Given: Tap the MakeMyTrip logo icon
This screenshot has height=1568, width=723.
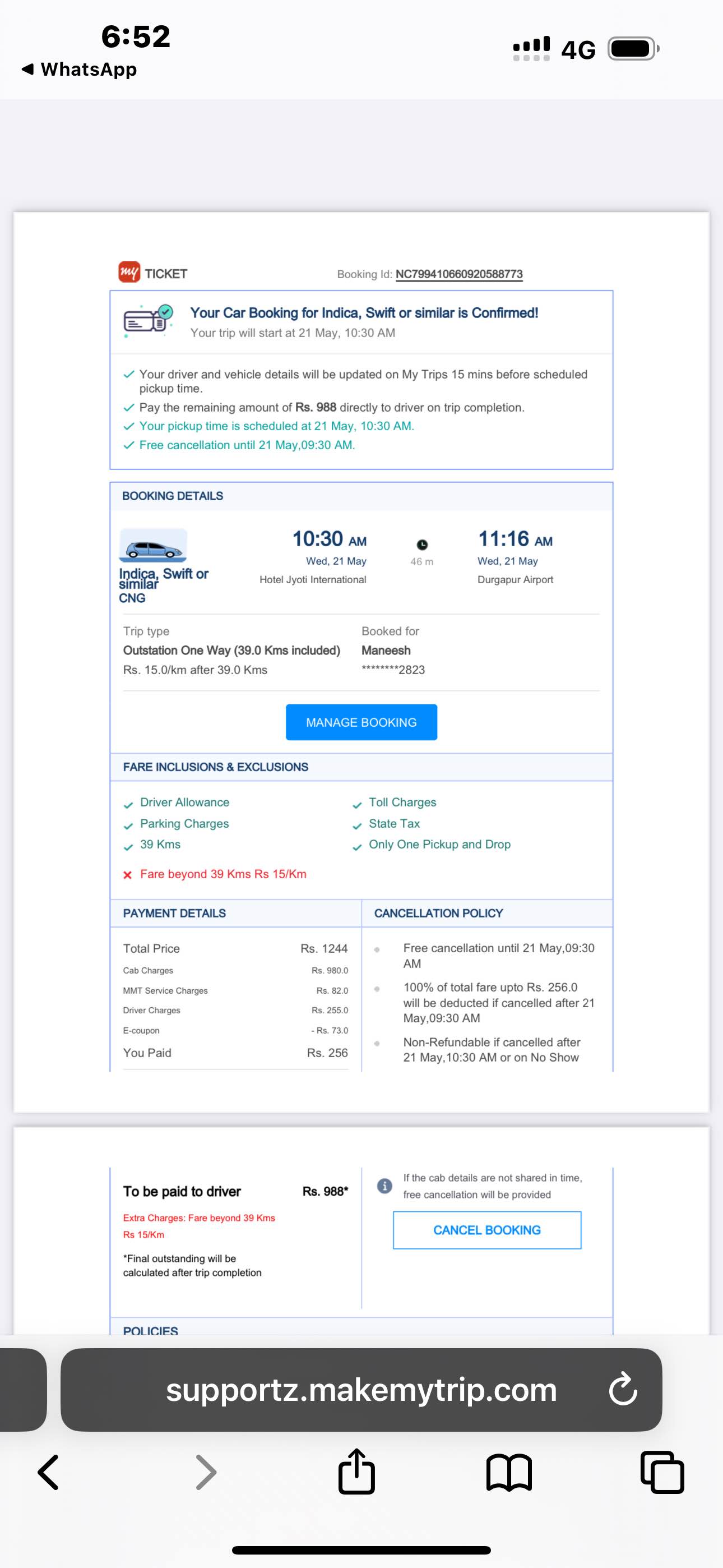Looking at the screenshot, I should 129,272.
